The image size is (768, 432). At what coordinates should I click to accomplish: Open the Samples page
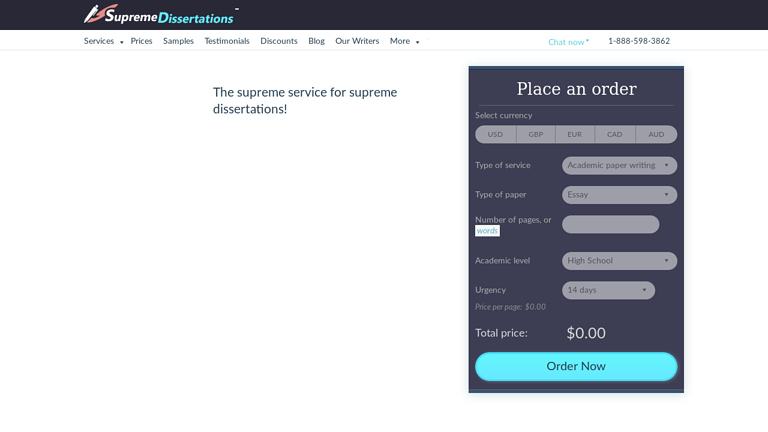click(178, 41)
